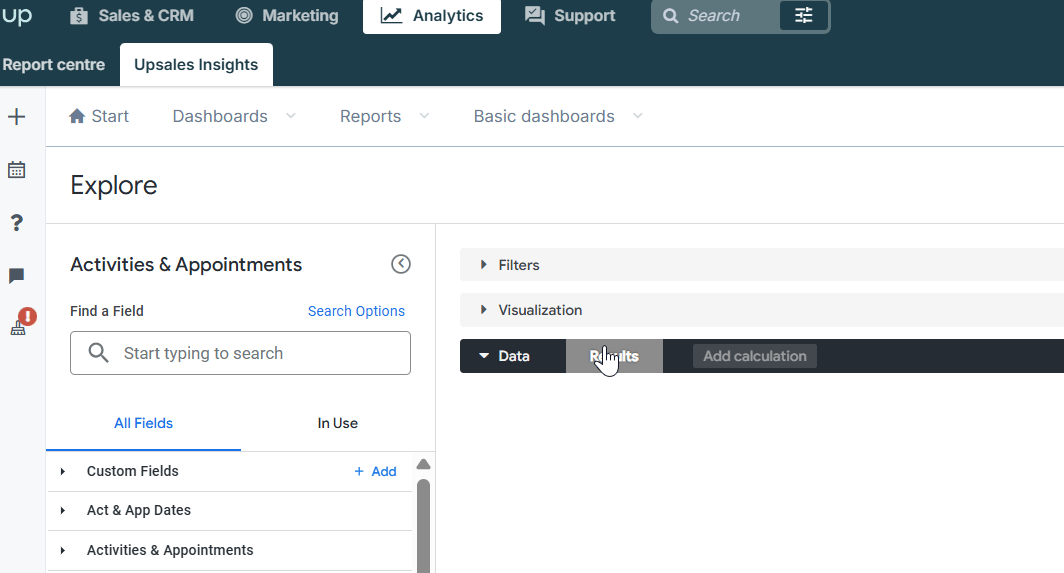Viewport: 1064px width, 573px height.
Task: Switch to the In Use tab
Action: click(x=337, y=424)
